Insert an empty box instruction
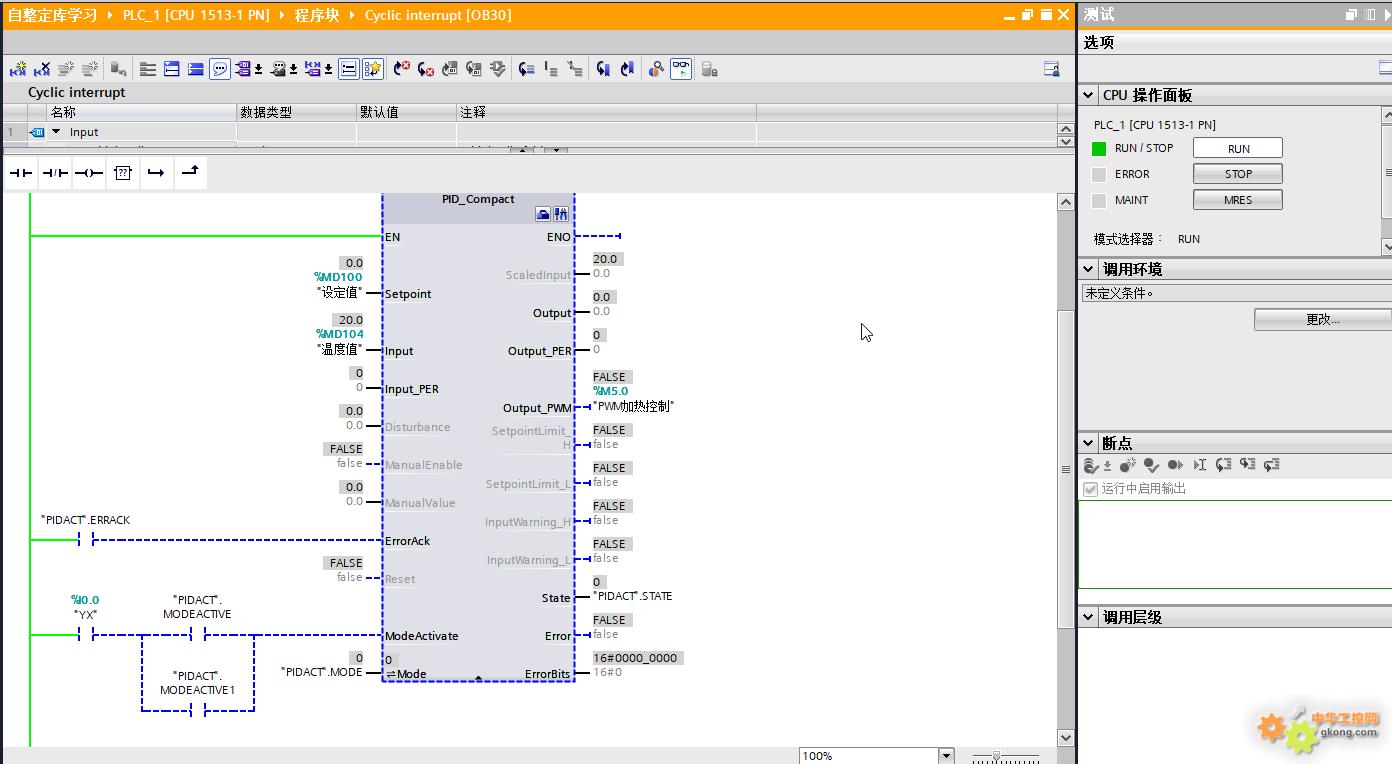 123,173
